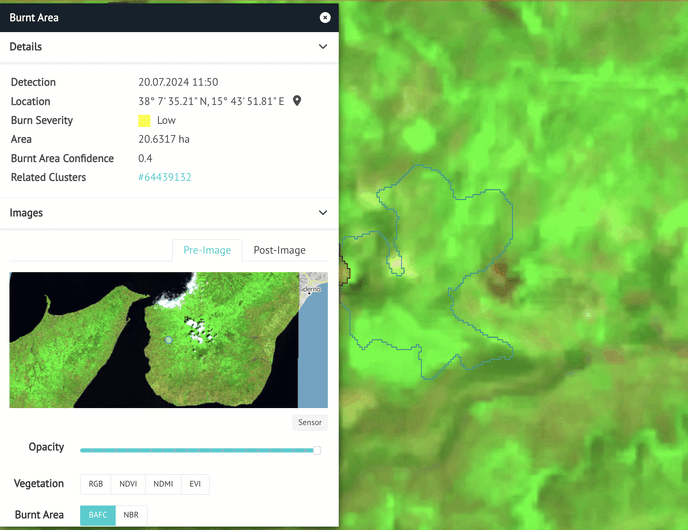The width and height of the screenshot is (688, 530).
Task: Click the location pin icon beside coordinates
Action: pyautogui.click(x=297, y=101)
